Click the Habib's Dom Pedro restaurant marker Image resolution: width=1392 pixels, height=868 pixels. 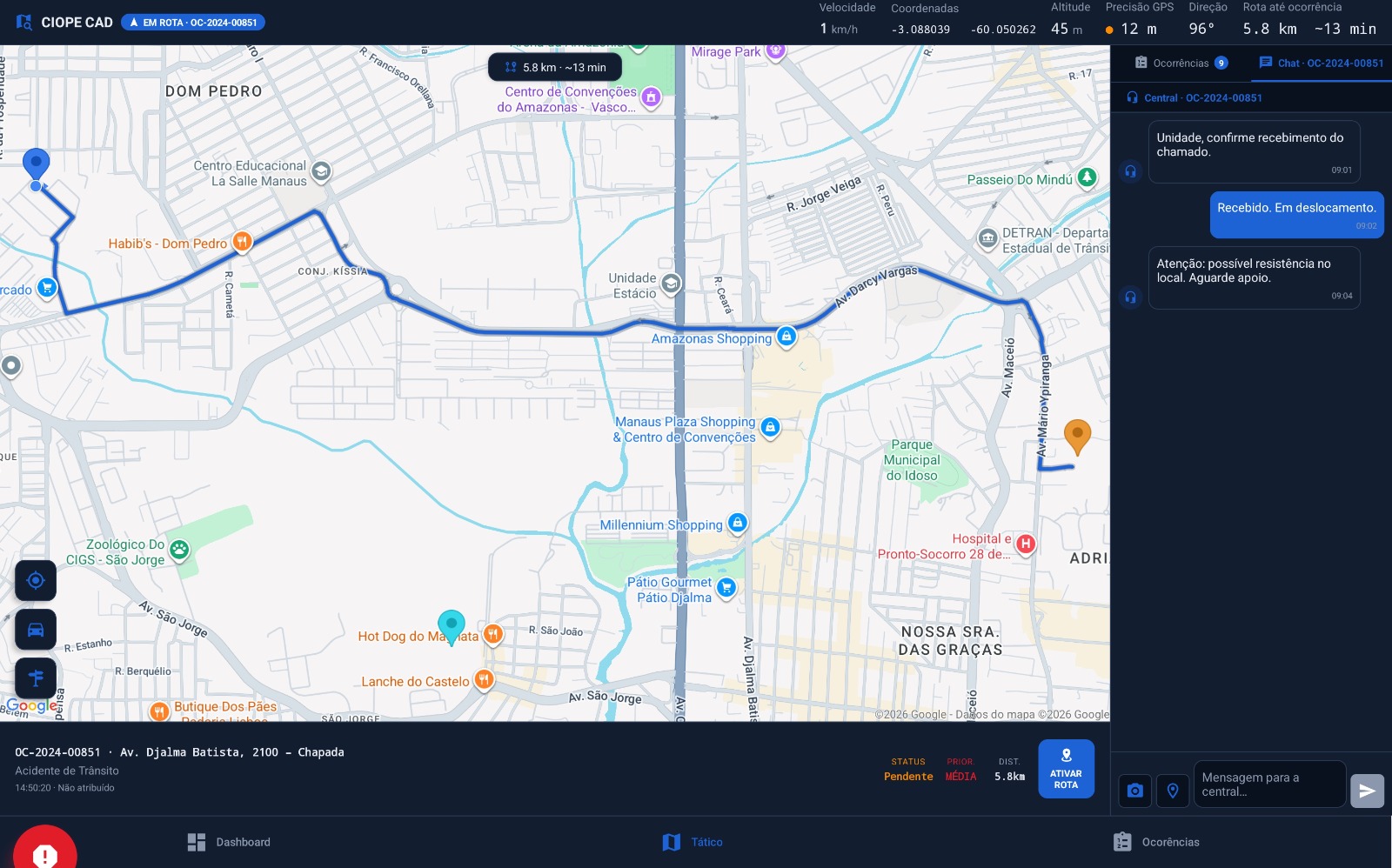[x=243, y=242]
